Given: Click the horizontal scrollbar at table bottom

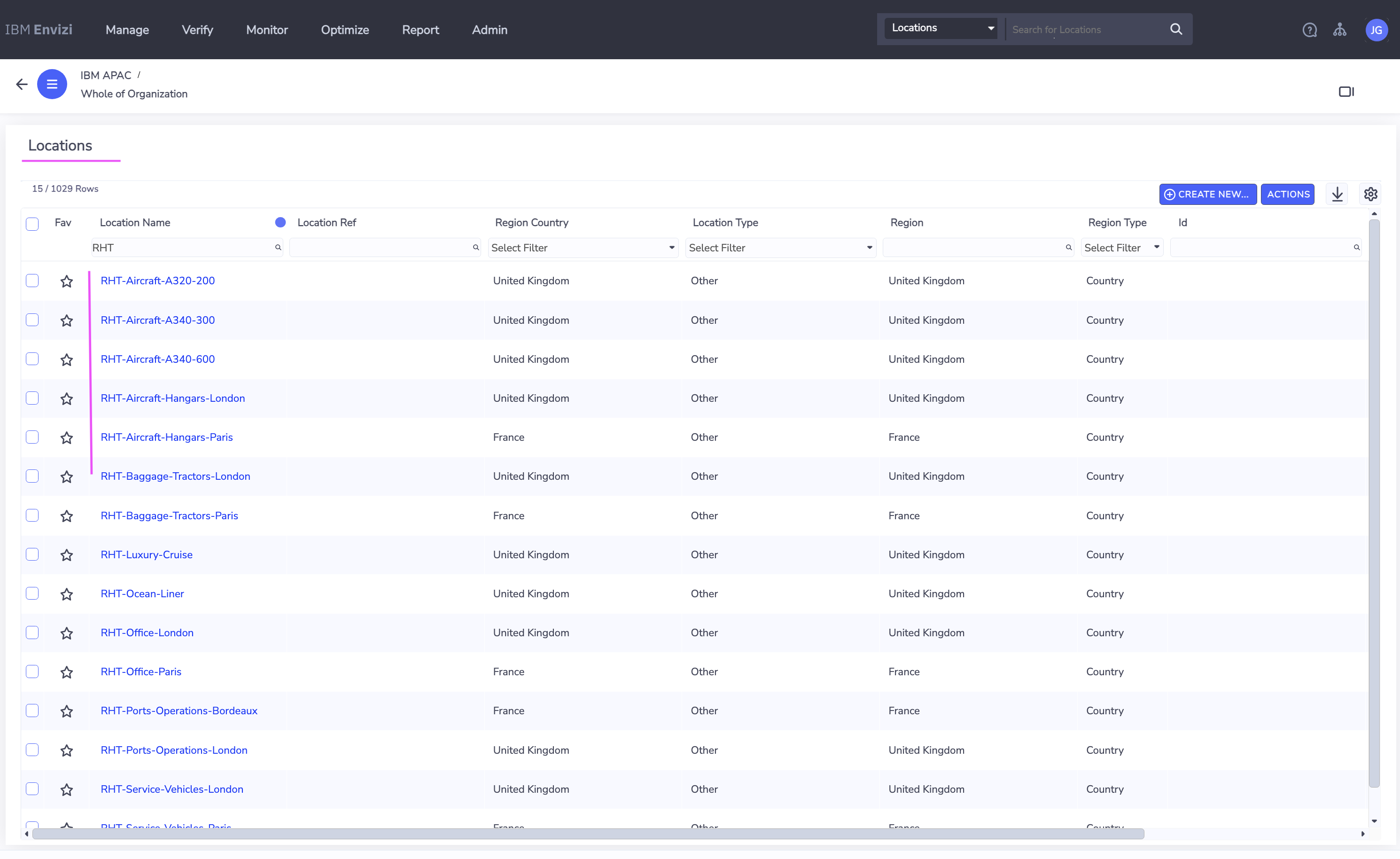Looking at the screenshot, I should tap(588, 834).
